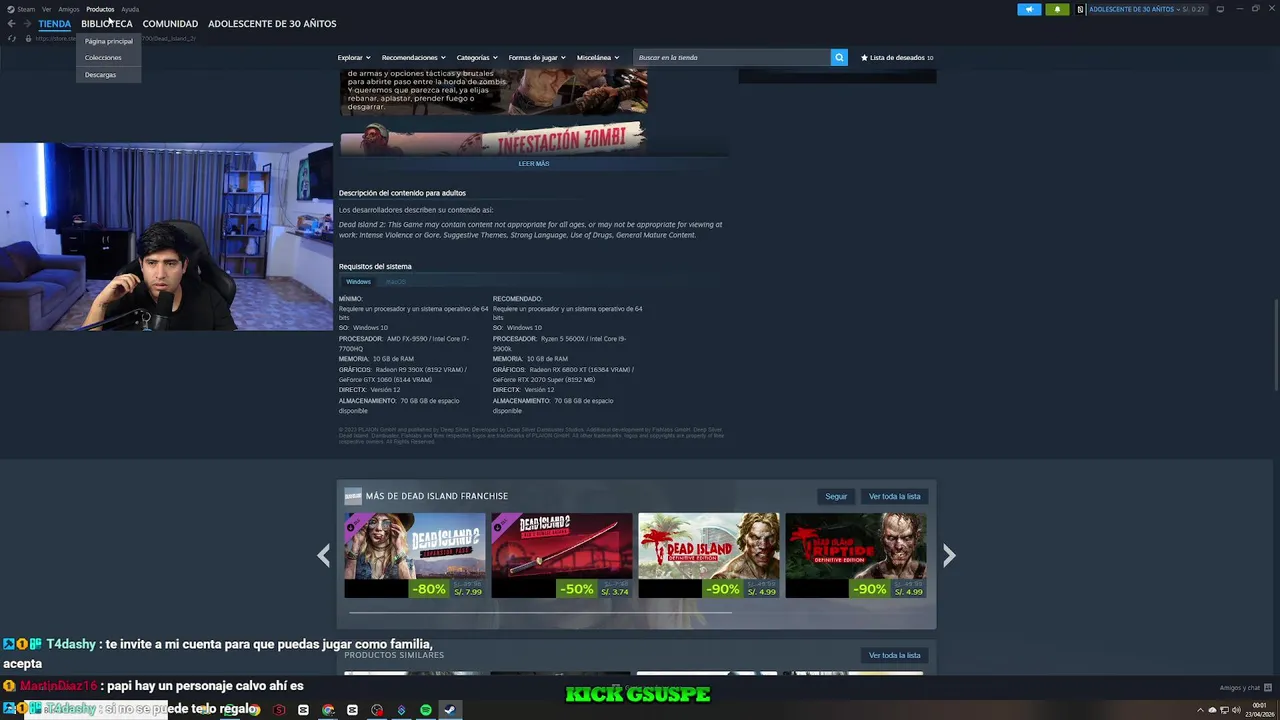1280x720 pixels.
Task: Open Spotify from the taskbar
Action: pyautogui.click(x=426, y=710)
